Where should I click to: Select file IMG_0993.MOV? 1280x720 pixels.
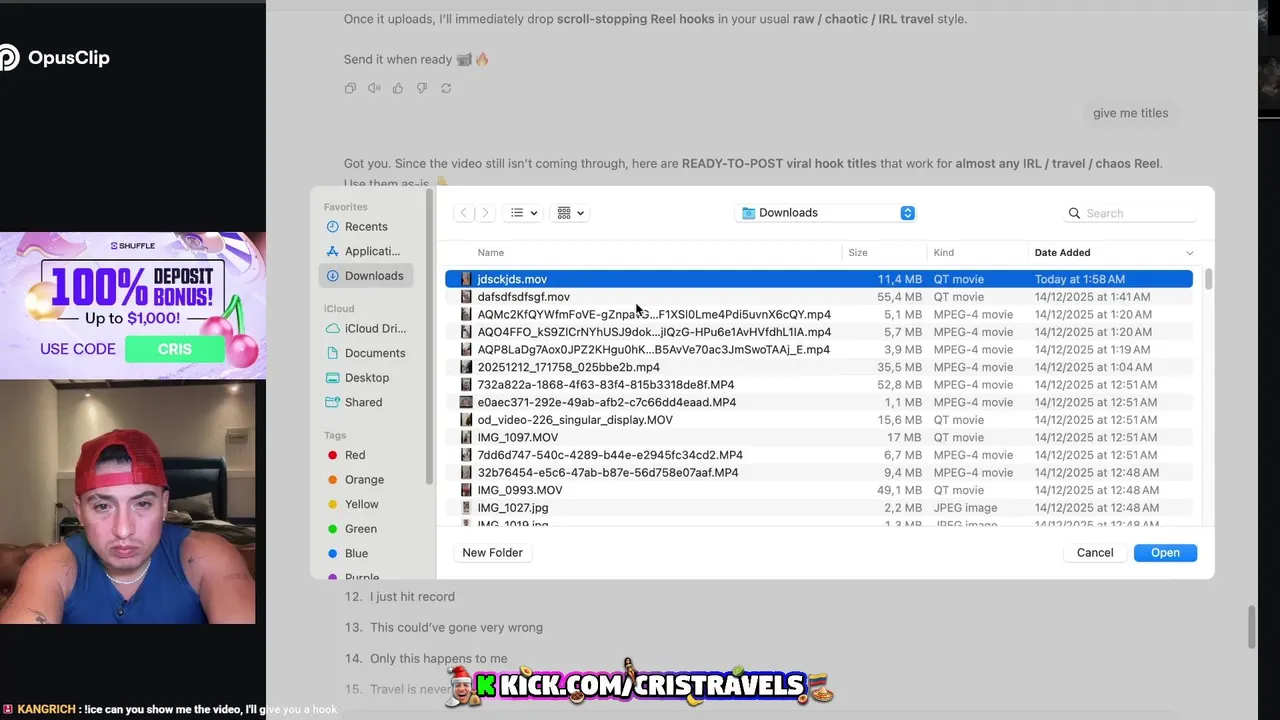pyautogui.click(x=819, y=490)
